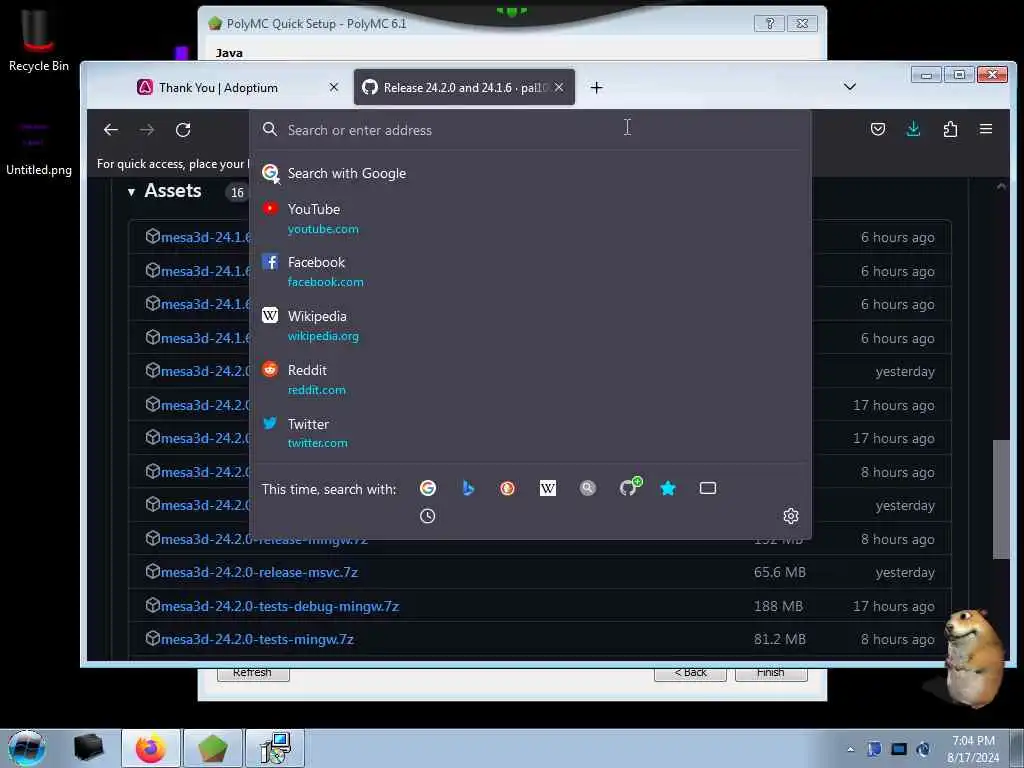
Task: Open the black box taskbar app
Action: [x=88, y=748]
